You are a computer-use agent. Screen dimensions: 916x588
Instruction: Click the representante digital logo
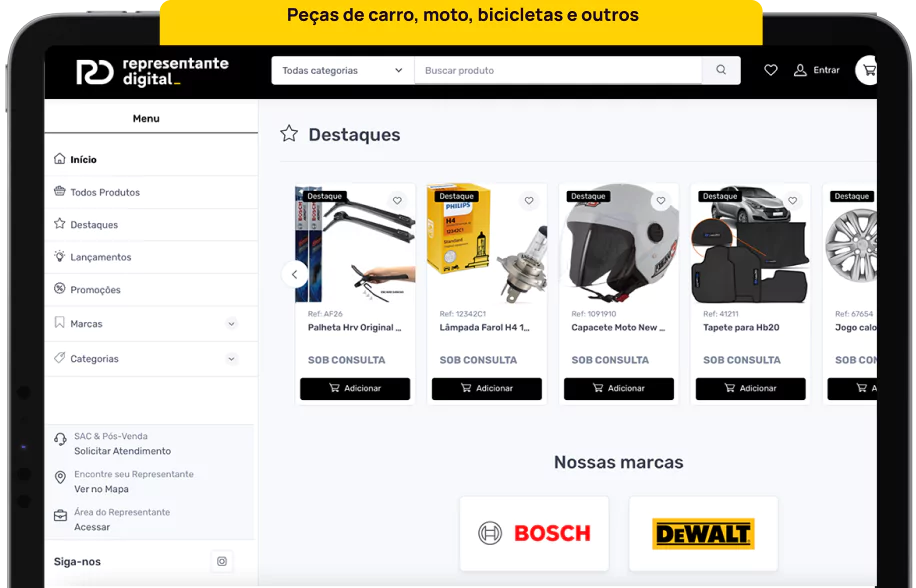[152, 72]
